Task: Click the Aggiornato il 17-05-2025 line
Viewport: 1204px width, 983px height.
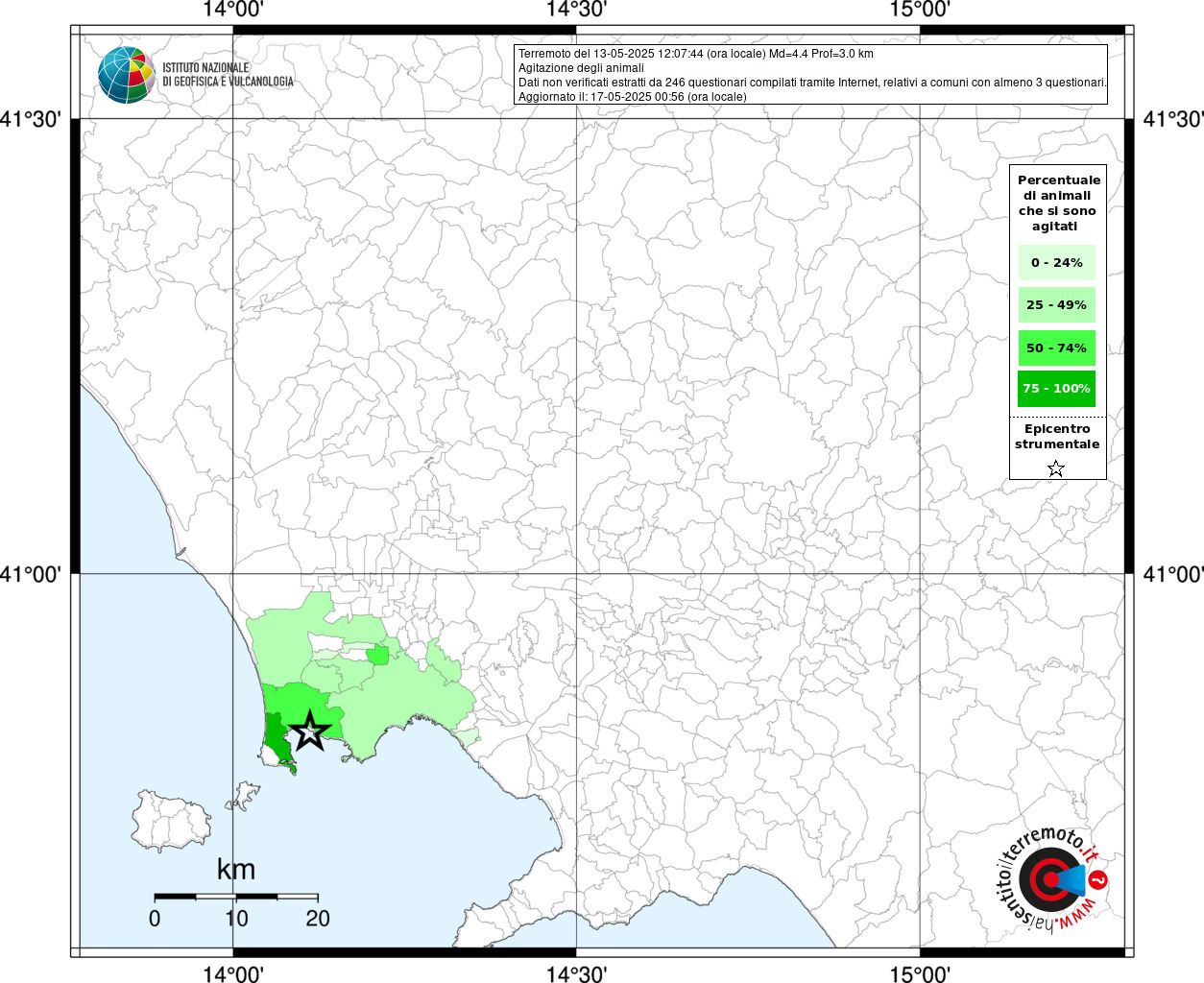Action: pyautogui.click(x=632, y=97)
